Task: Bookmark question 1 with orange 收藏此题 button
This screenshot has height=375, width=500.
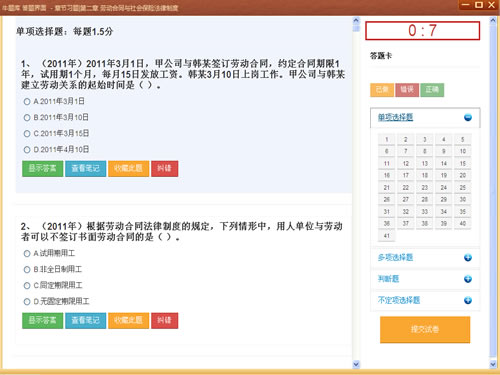Action: [x=128, y=168]
